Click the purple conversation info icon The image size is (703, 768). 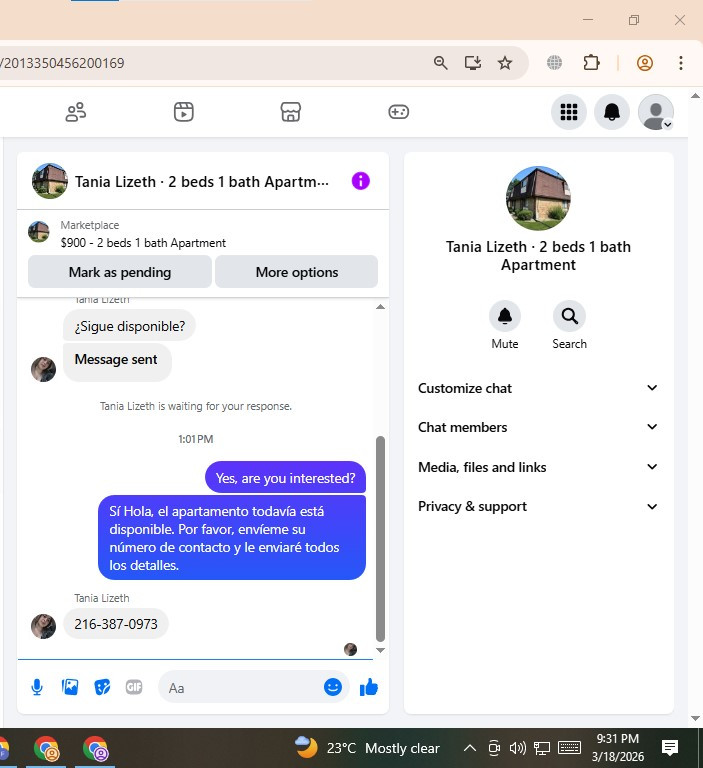pyautogui.click(x=361, y=181)
